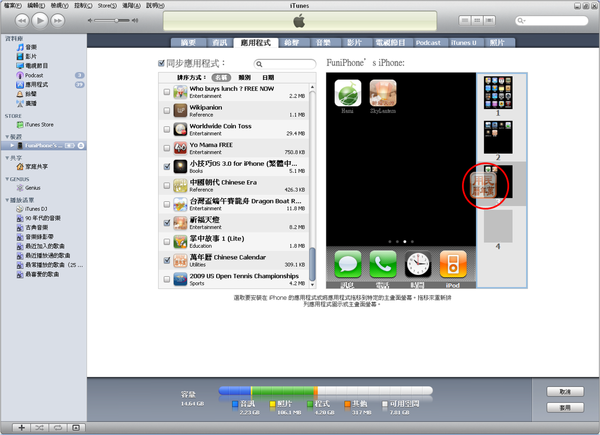This screenshot has width=600, height=435.
Task: Check the 中國朝代 Chinese Era checkbox
Action: [167, 186]
